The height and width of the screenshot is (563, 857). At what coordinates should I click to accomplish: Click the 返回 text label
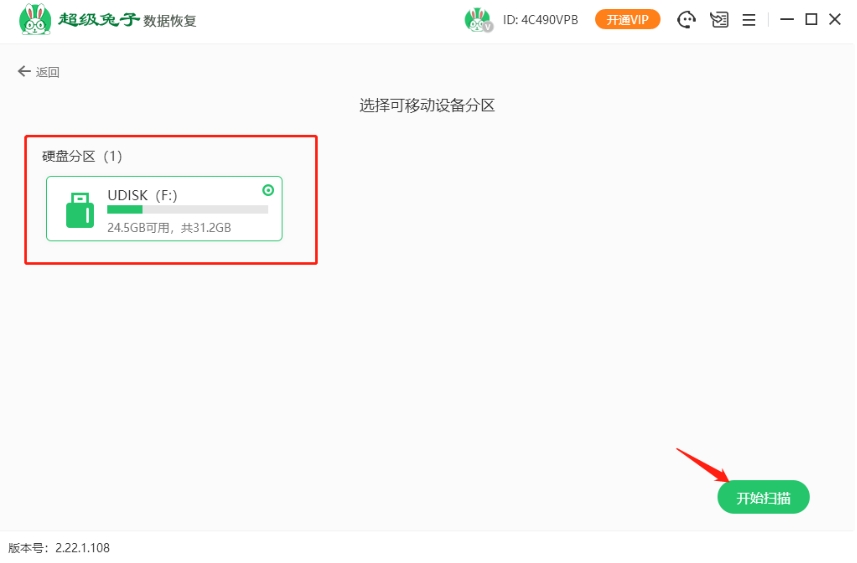coord(48,72)
